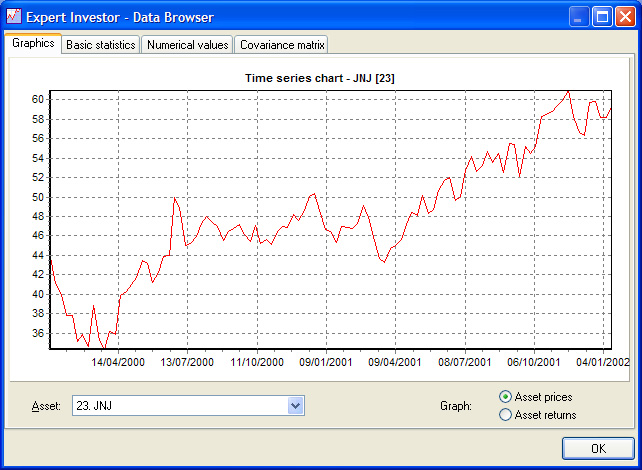Viewport: 642px width, 470px height.
Task: Click the 04/01/2002 date label on chart axis
Action: [x=603, y=361]
